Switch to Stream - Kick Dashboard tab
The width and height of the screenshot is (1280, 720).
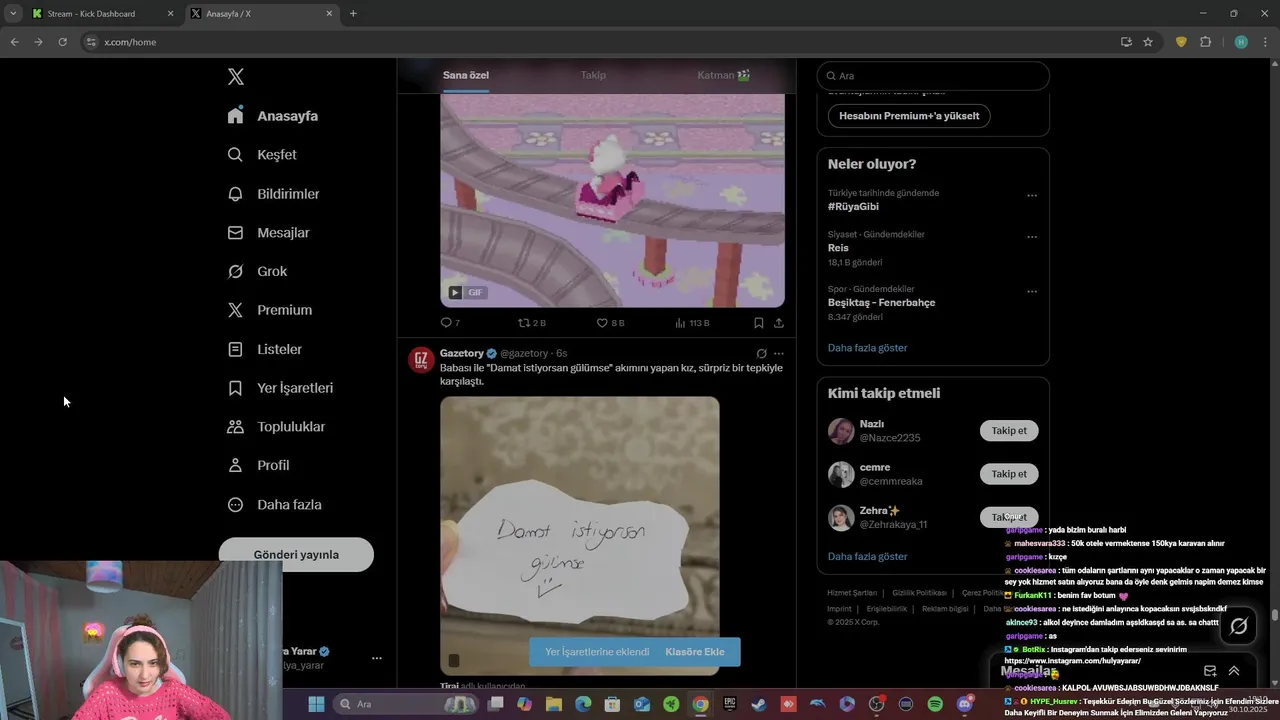click(103, 13)
